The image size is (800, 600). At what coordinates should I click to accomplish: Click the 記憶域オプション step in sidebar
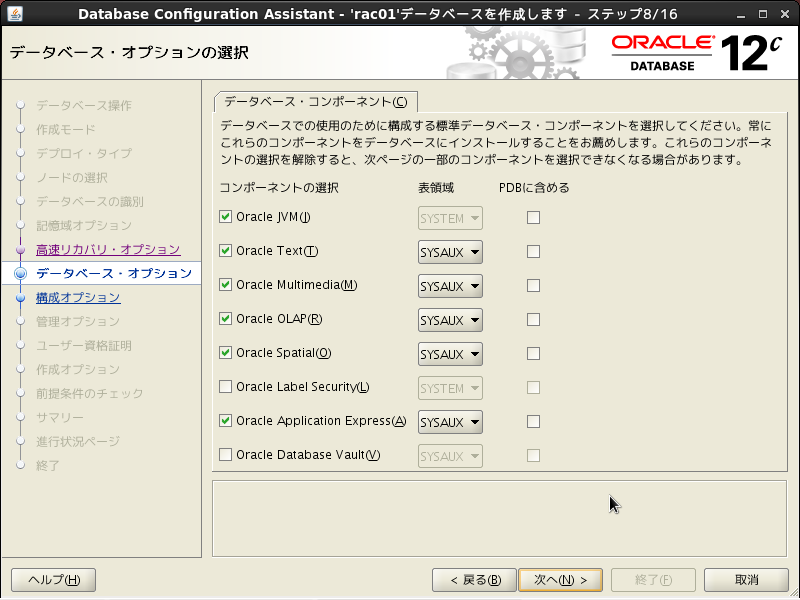pyautogui.click(x=84, y=226)
